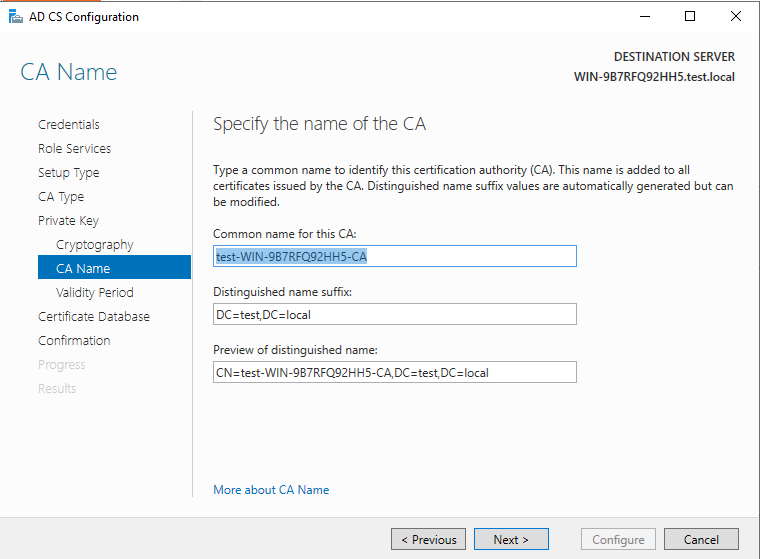Minimize the AD CS Configuration window
Viewport: 760px width, 559px height.
click(x=644, y=17)
